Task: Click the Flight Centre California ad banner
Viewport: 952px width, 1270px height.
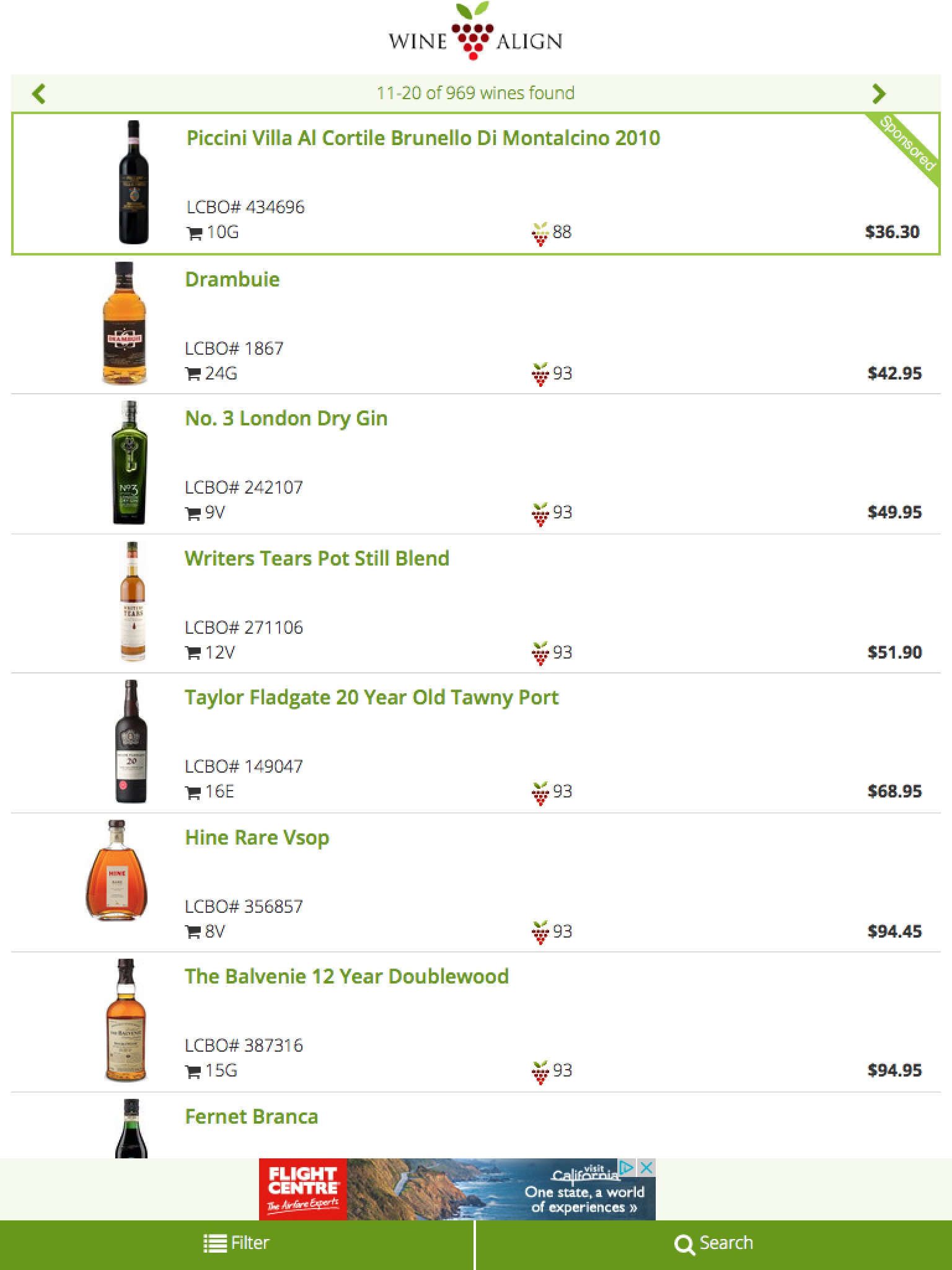Action: click(x=456, y=1189)
